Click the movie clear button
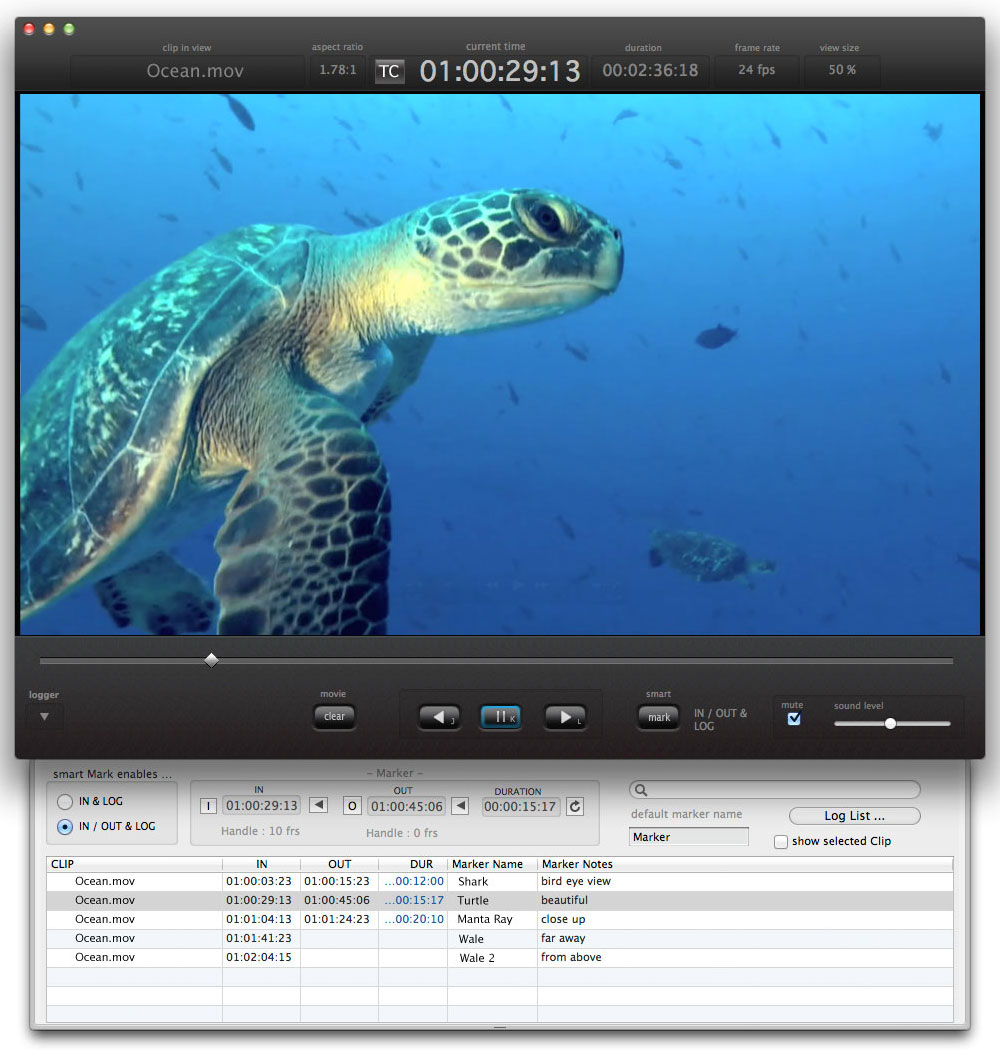Screen dimensions: 1000x1058 pyautogui.click(x=334, y=716)
